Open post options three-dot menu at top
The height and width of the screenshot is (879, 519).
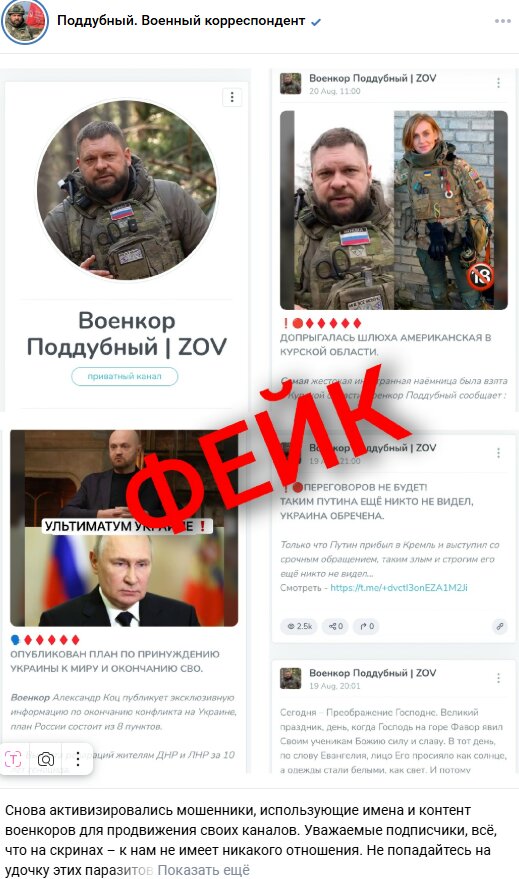[502, 21]
